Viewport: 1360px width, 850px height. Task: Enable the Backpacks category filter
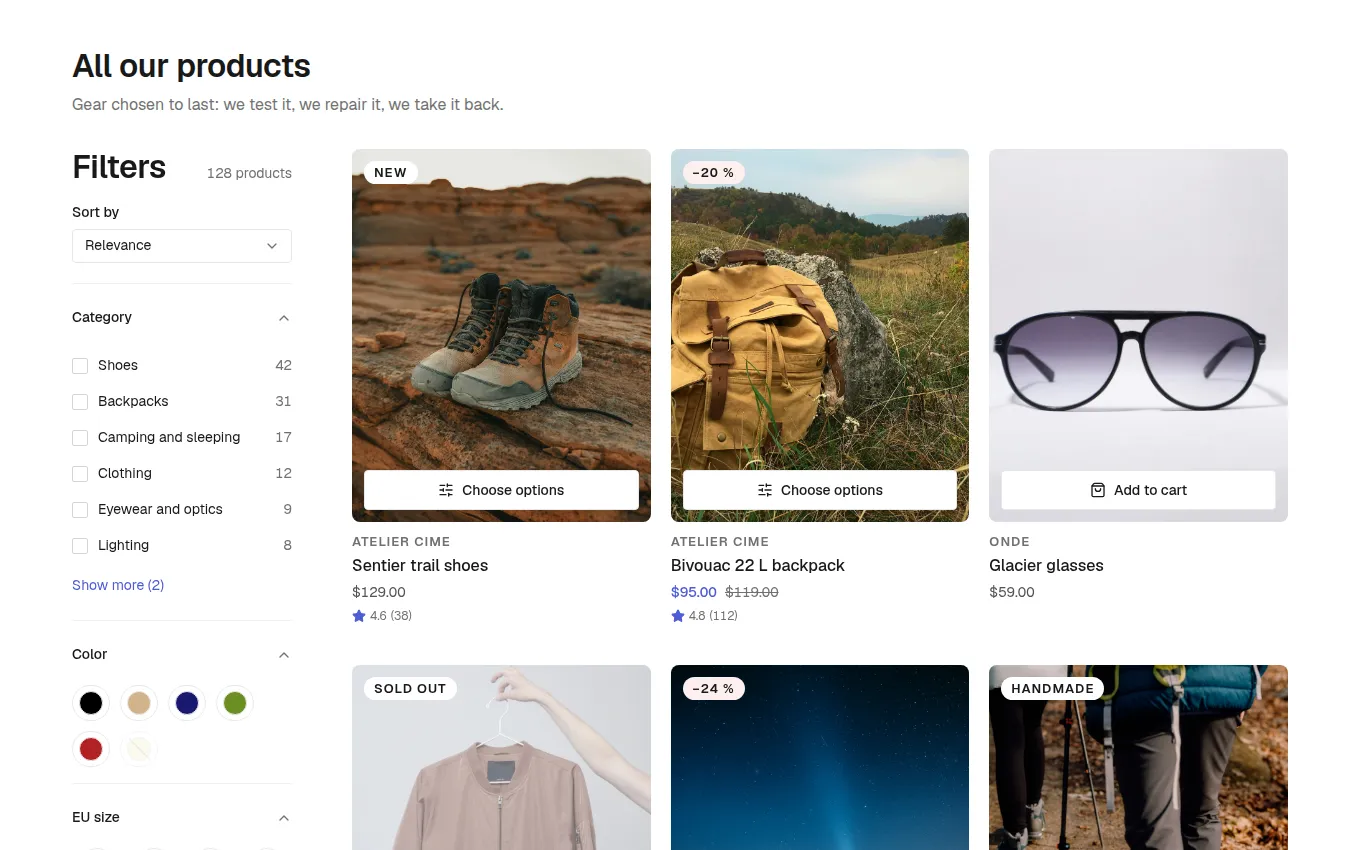point(80,402)
